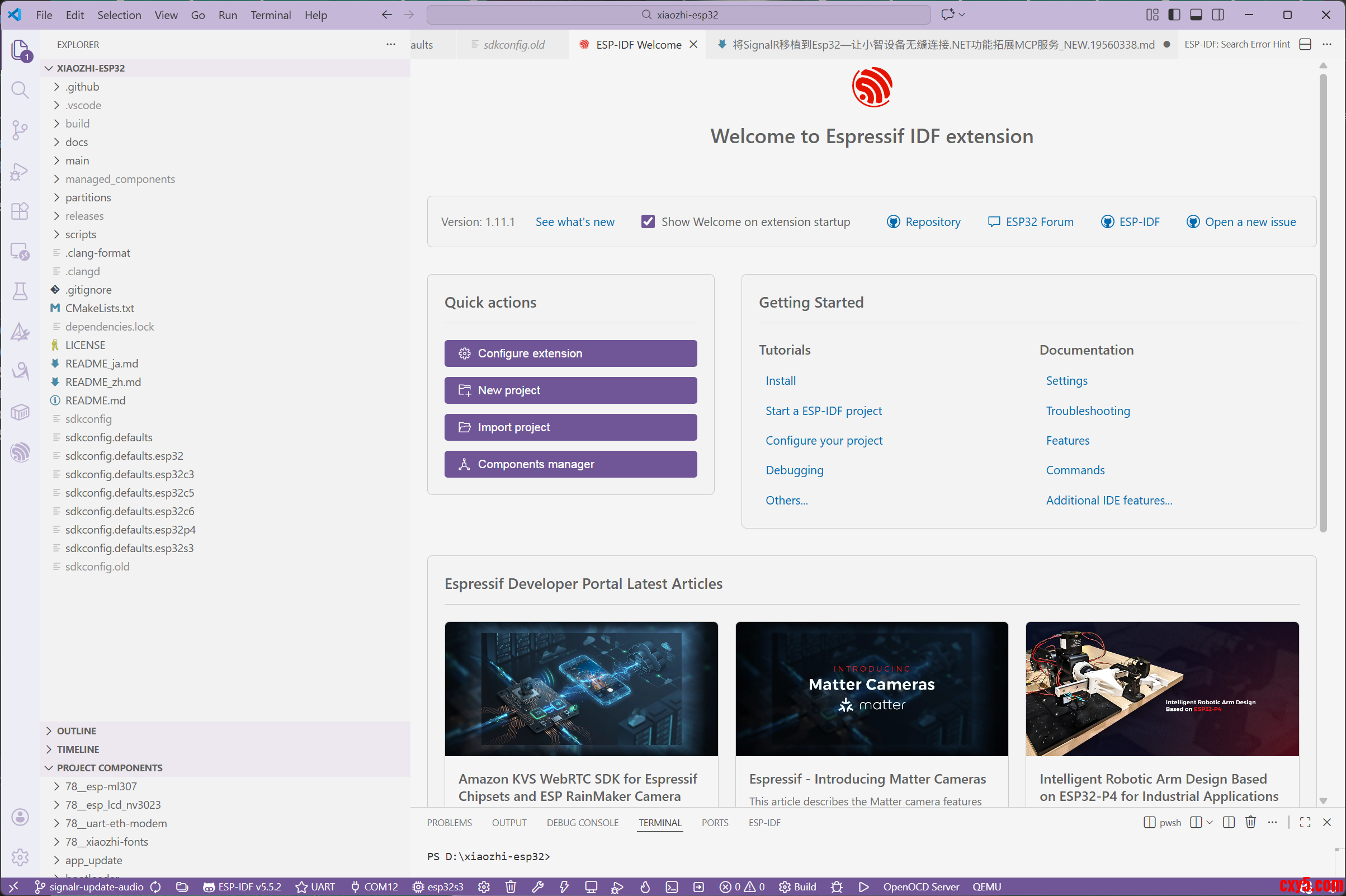Toggle the primary side bar layout button

1174,15
